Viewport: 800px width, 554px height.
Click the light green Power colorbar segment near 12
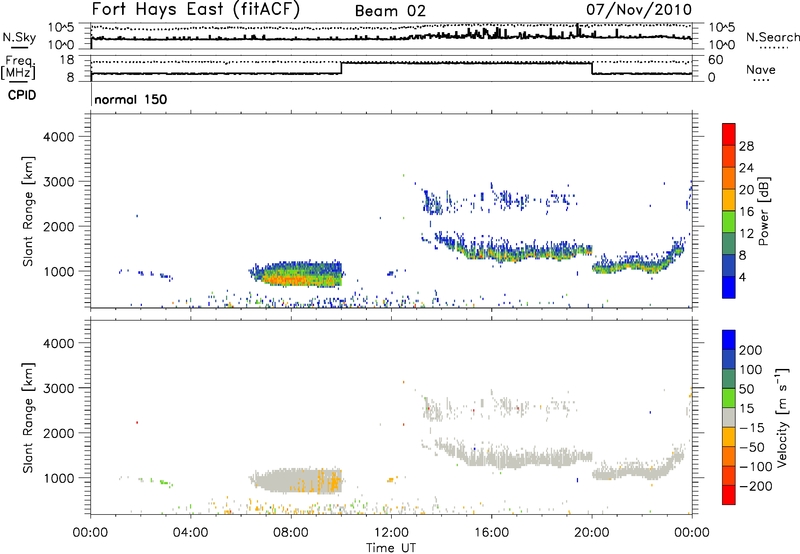[729, 221]
